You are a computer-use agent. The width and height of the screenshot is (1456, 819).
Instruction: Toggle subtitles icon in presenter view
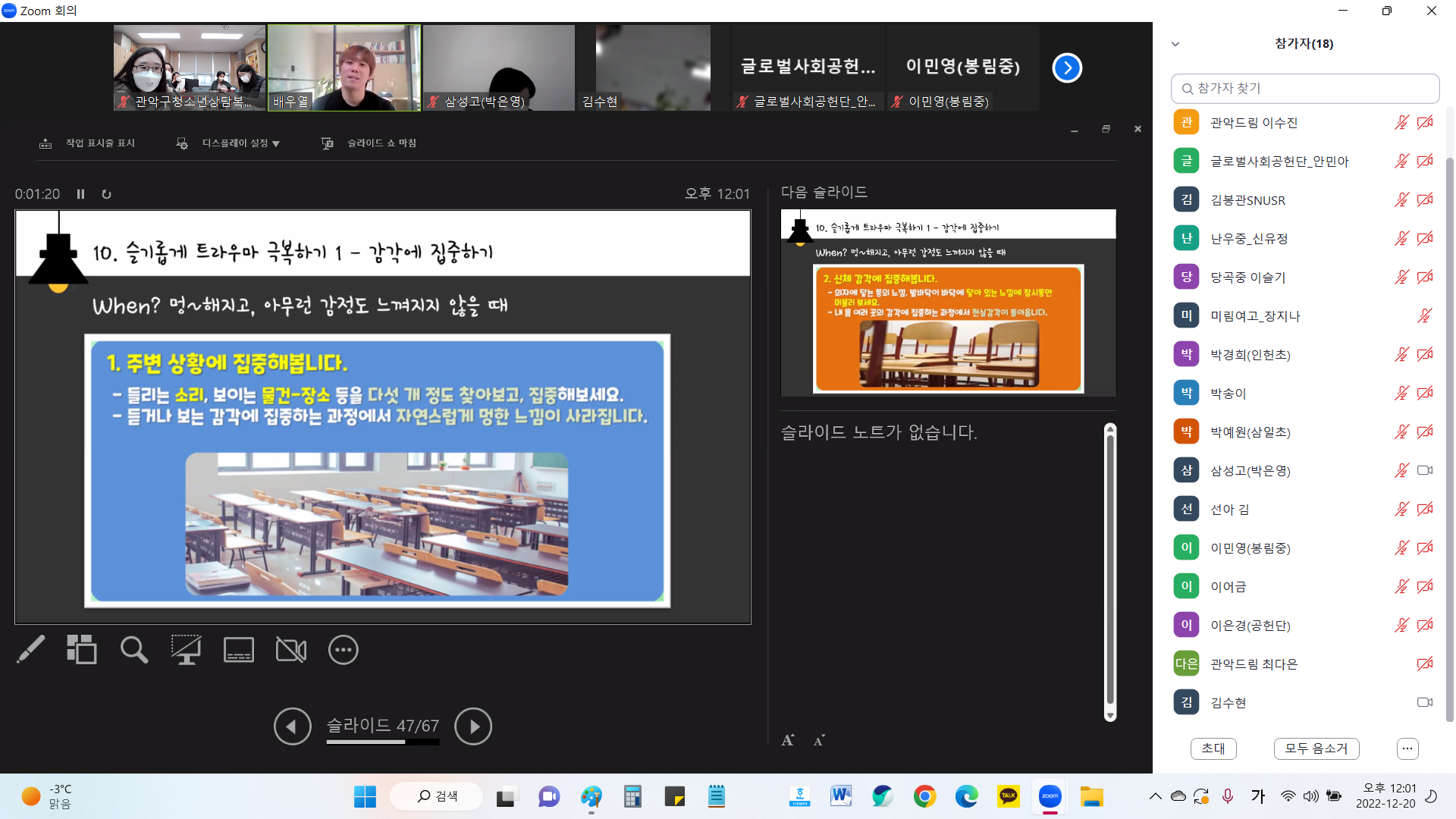click(x=239, y=650)
